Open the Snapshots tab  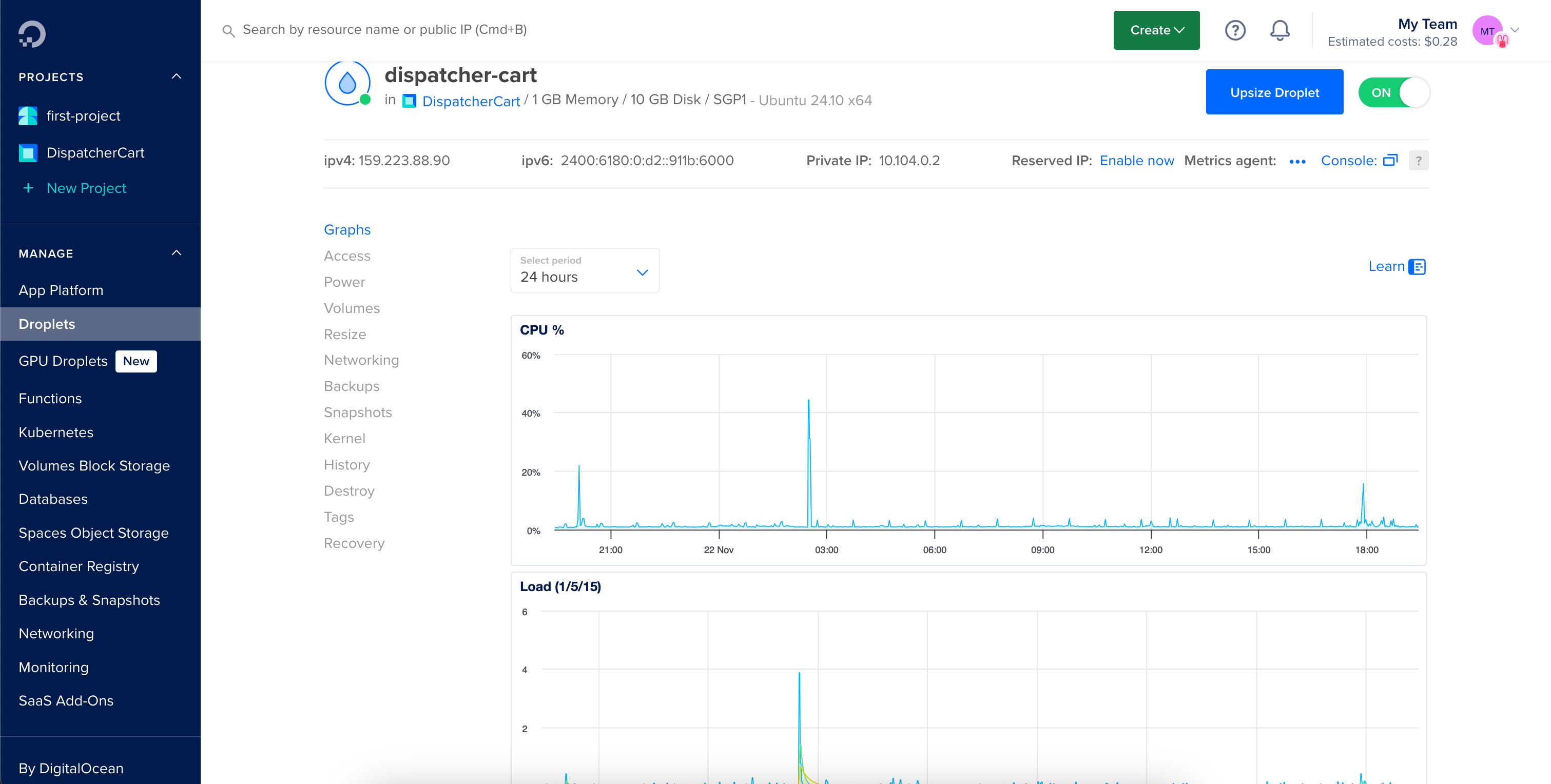pyautogui.click(x=358, y=413)
